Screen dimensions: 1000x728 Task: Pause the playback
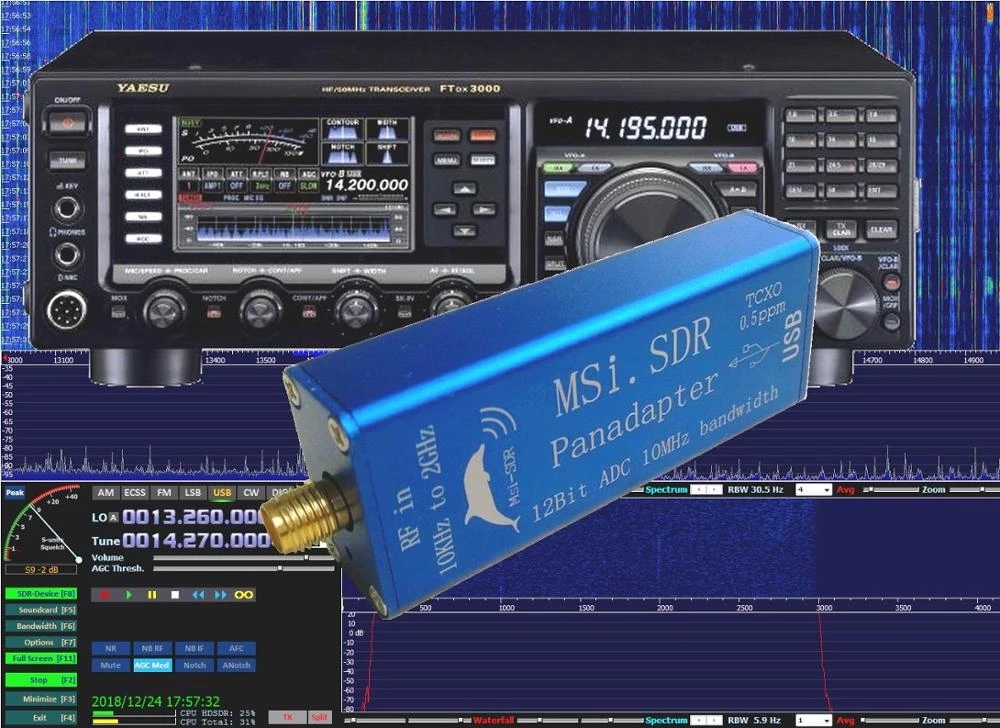[x=152, y=595]
